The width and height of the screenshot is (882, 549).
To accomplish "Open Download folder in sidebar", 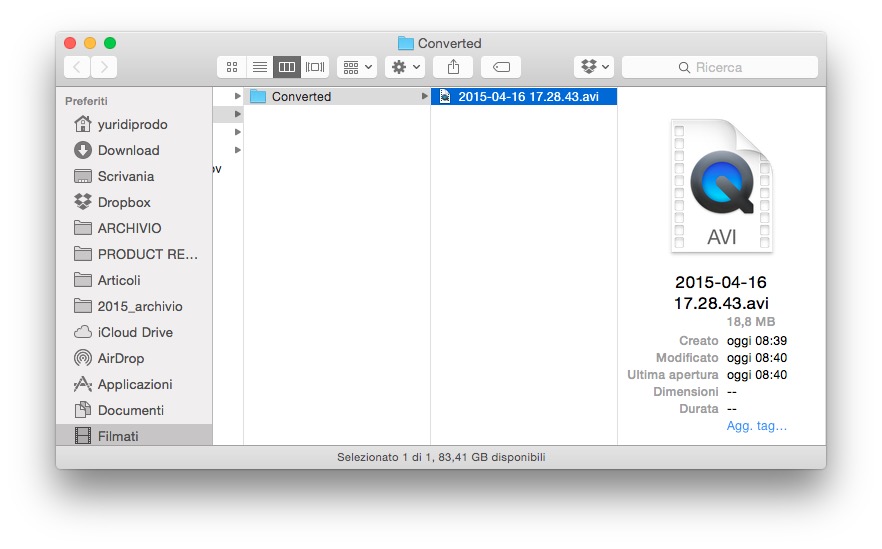I will click(134, 150).
